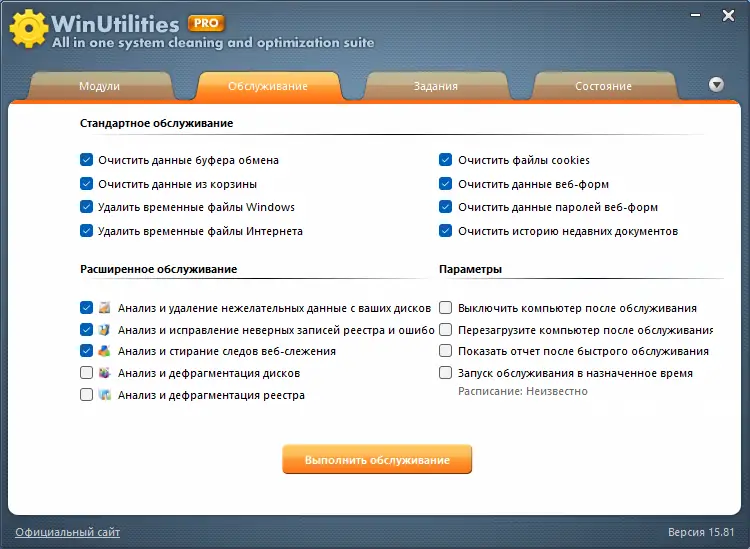750x549 pixels.
Task: Uncheck Анализ и исправление неверных записей реестра
Action: 86,329
